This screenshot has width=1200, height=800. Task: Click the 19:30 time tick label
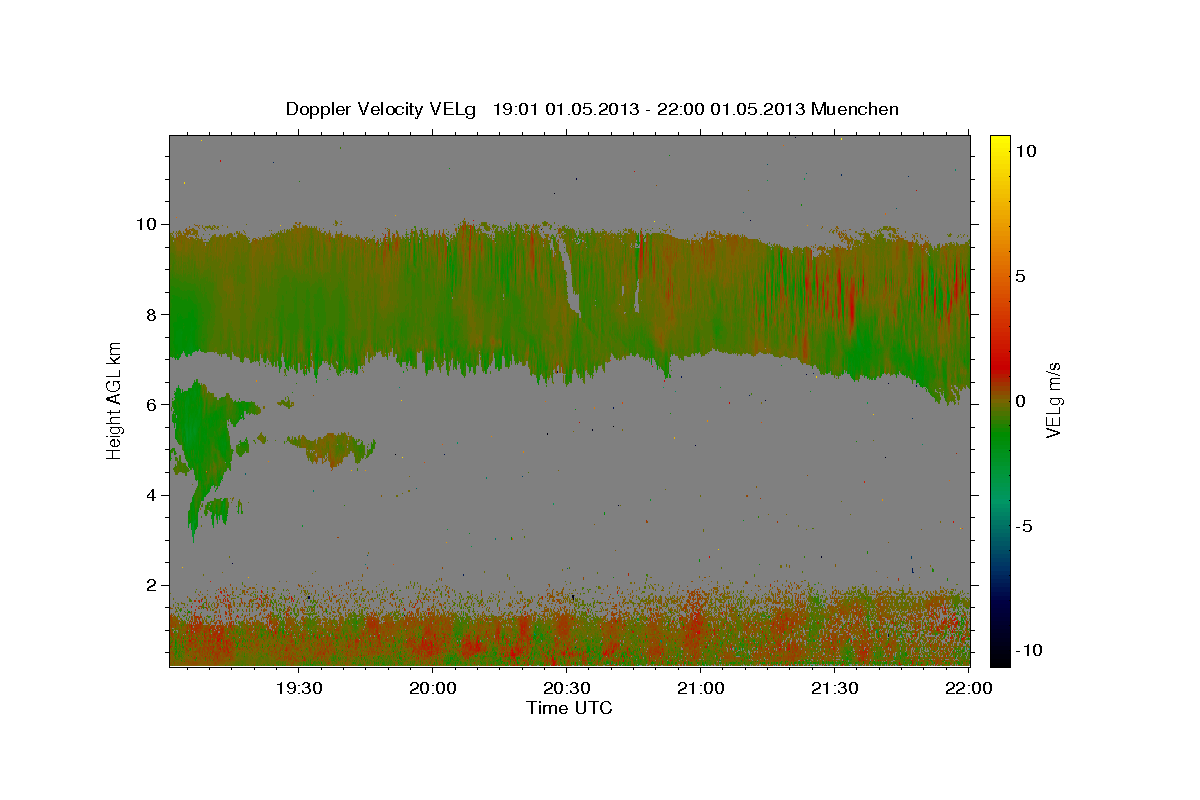pos(299,688)
